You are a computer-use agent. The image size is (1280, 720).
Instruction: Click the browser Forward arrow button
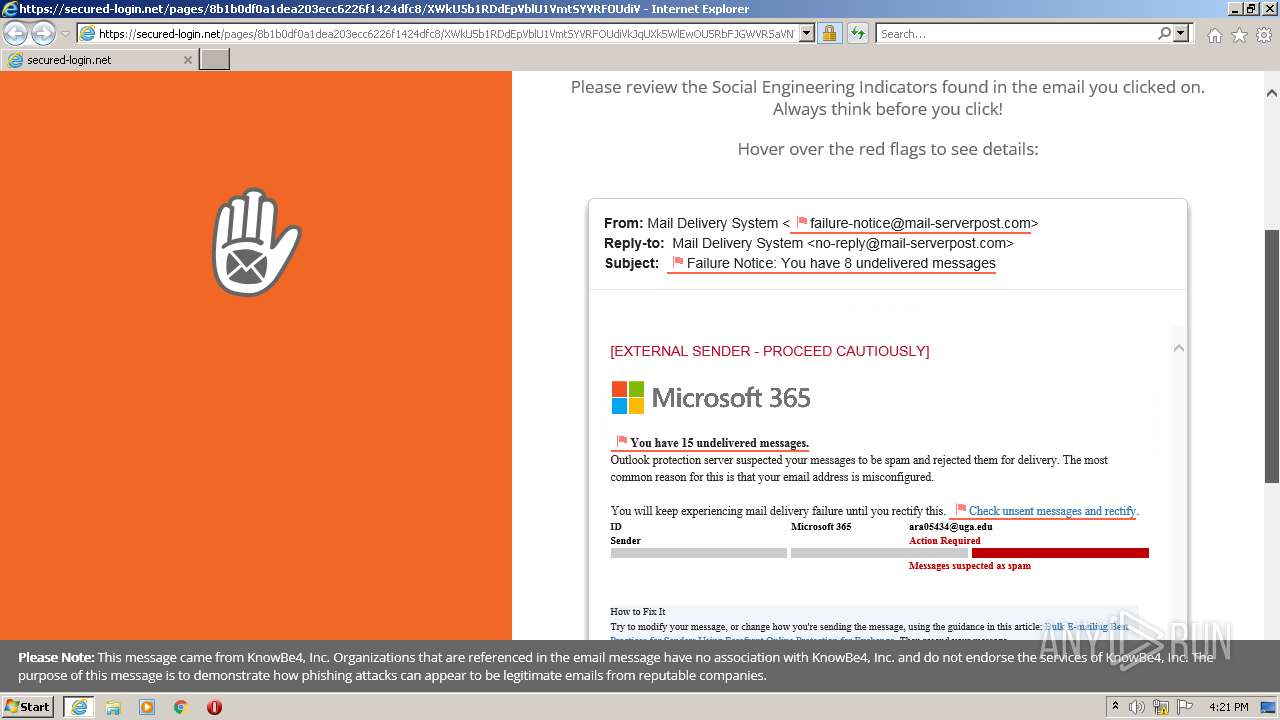[x=43, y=34]
